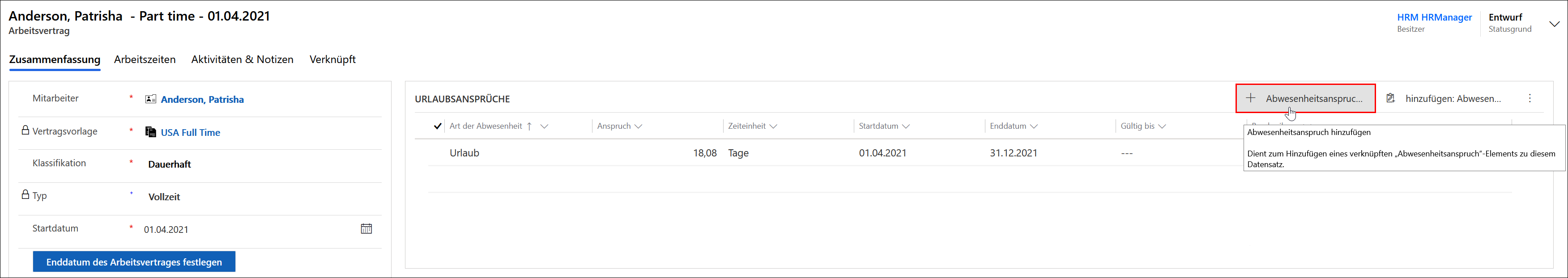Sort by Art der Abwesenheit column
The height and width of the screenshot is (278, 1568).
tap(486, 126)
